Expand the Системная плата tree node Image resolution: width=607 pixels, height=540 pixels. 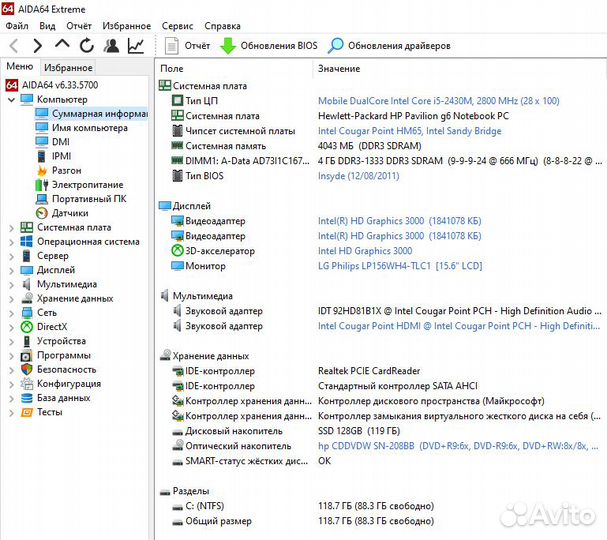pos(11,228)
